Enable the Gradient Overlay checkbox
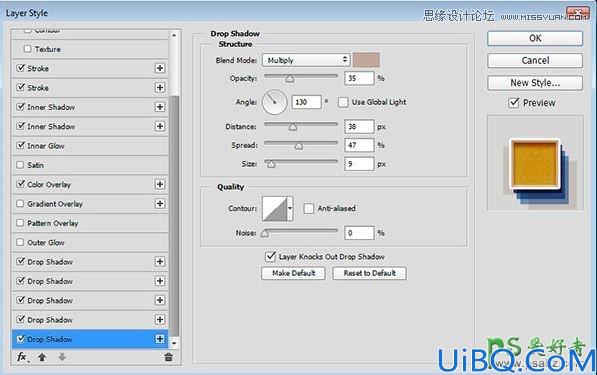The height and width of the screenshot is (375, 597). point(20,204)
